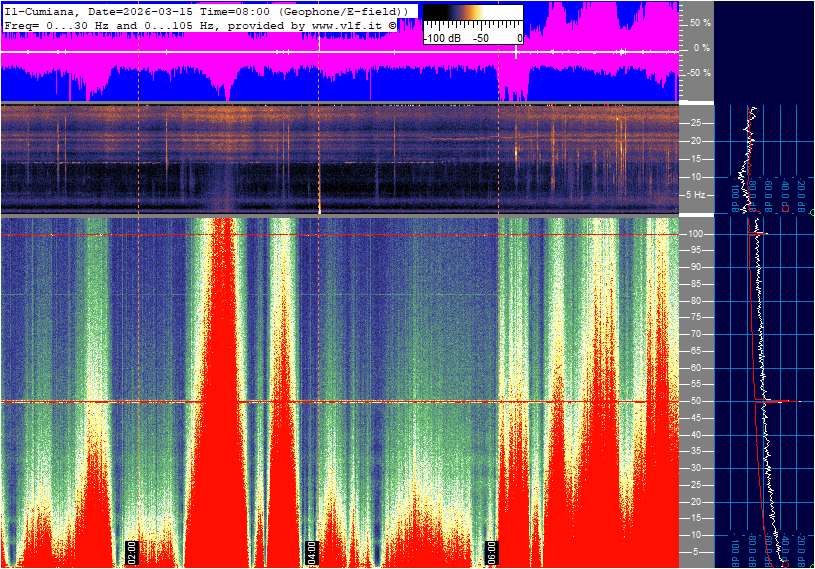Viewport: 815px width, 569px height.
Task: Select the 06:00 time marker
Action: click(x=491, y=550)
